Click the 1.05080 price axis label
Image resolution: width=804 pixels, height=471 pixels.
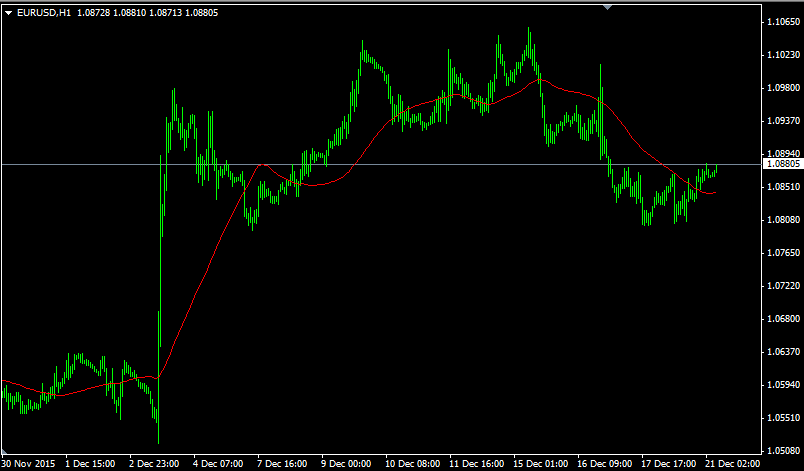pos(783,451)
